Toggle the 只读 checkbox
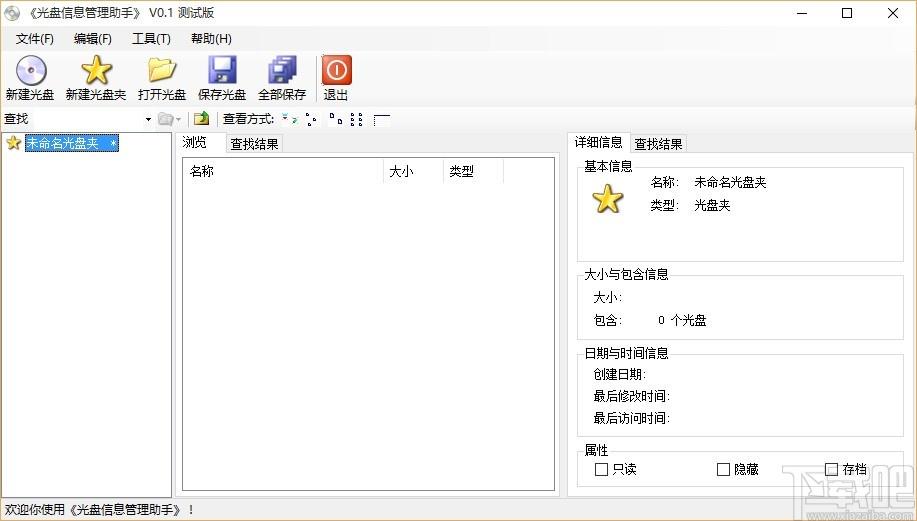Screen dimensions: 917x521 (601, 470)
